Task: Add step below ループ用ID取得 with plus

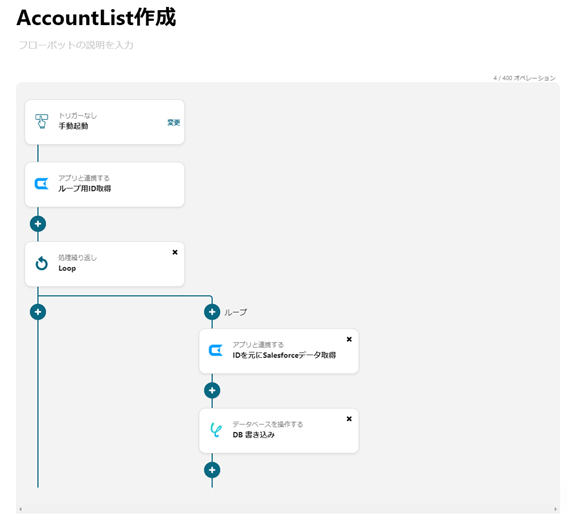Action: 38,224
